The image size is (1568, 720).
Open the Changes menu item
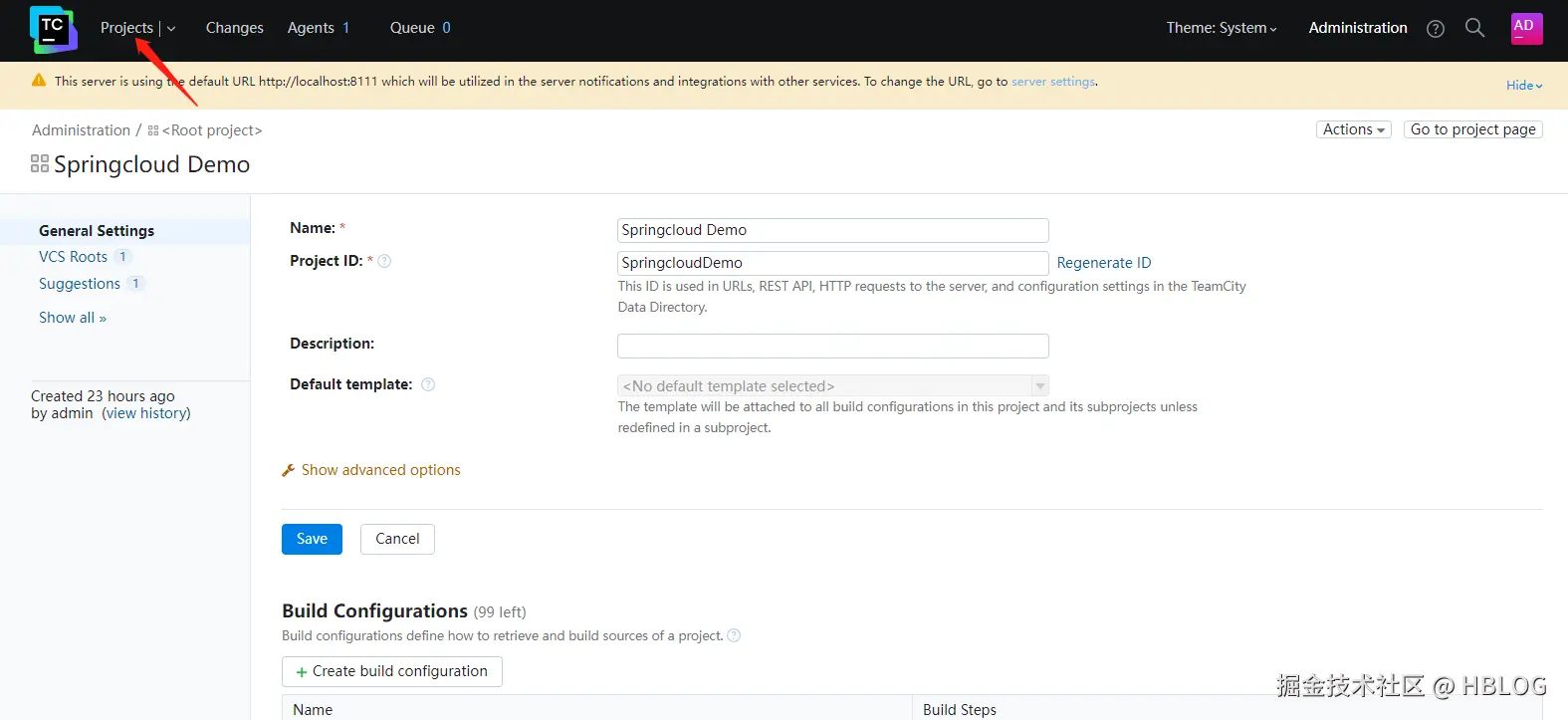tap(234, 28)
